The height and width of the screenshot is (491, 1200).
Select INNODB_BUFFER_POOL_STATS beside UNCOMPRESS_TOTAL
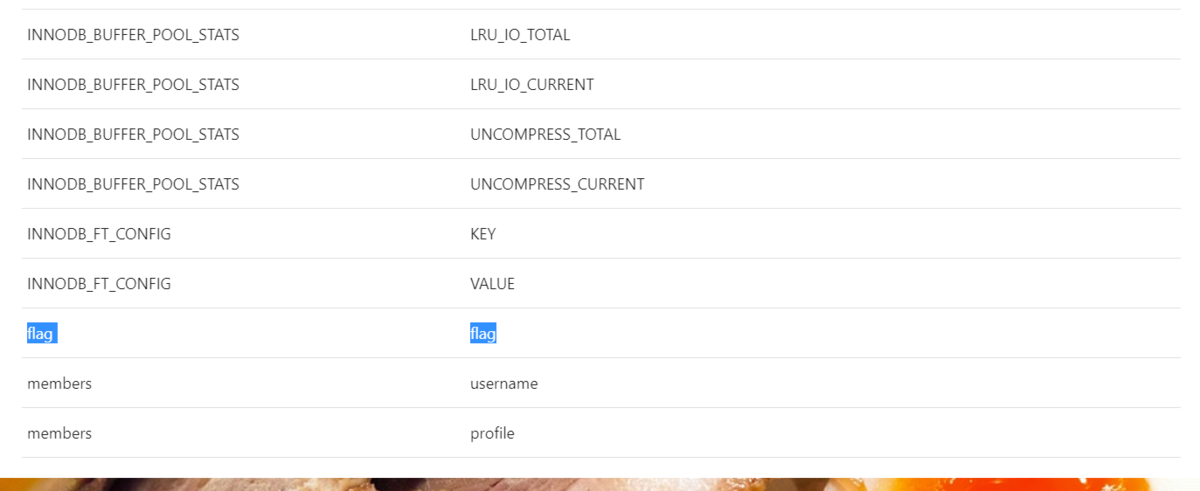coord(133,134)
